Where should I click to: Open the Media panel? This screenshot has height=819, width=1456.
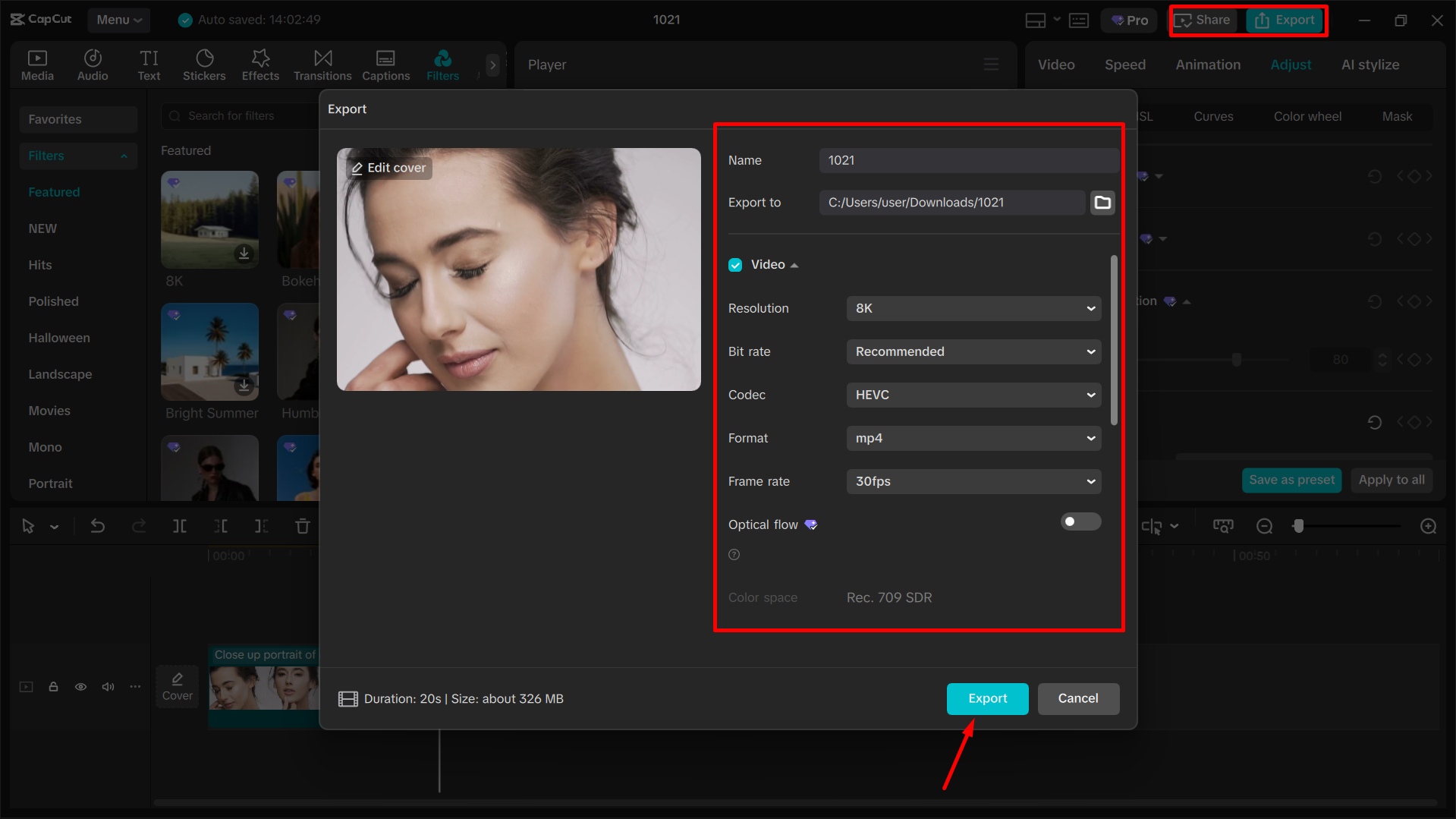37,64
